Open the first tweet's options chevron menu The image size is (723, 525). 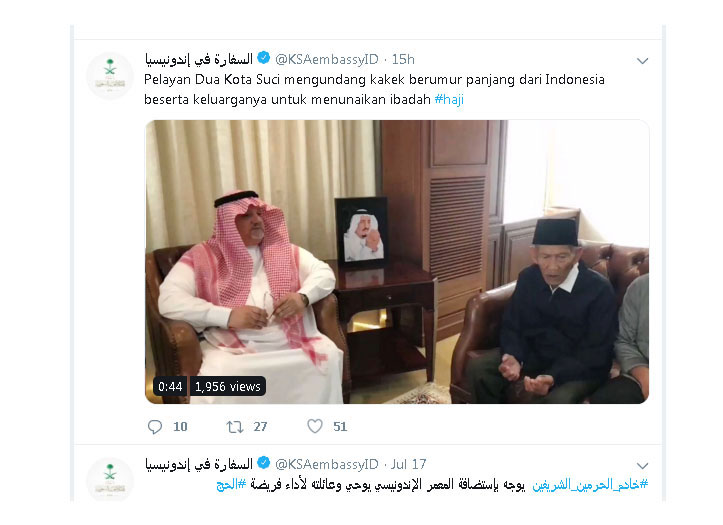point(643,61)
